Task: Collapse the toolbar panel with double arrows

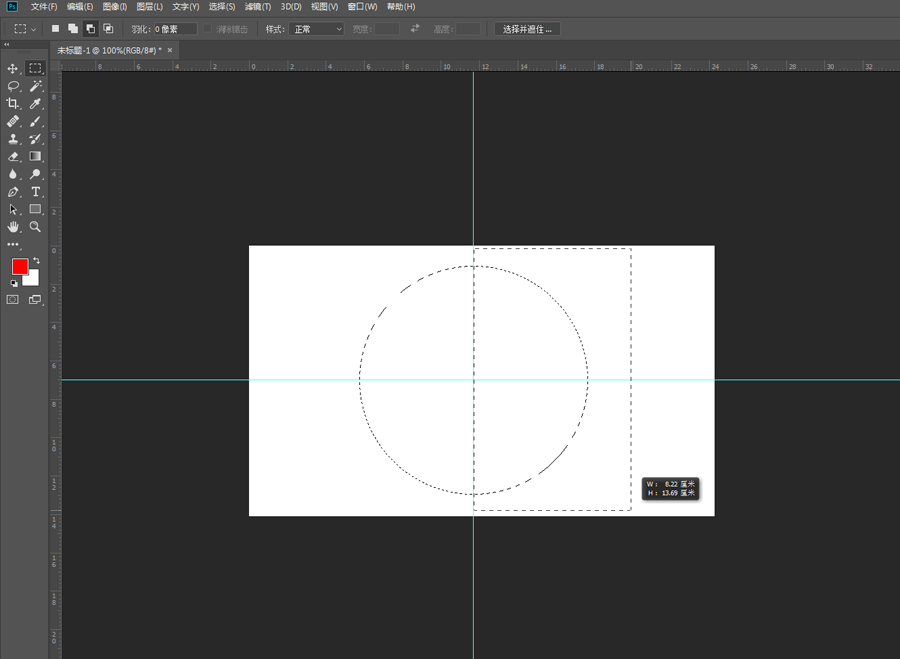Action: point(6,44)
